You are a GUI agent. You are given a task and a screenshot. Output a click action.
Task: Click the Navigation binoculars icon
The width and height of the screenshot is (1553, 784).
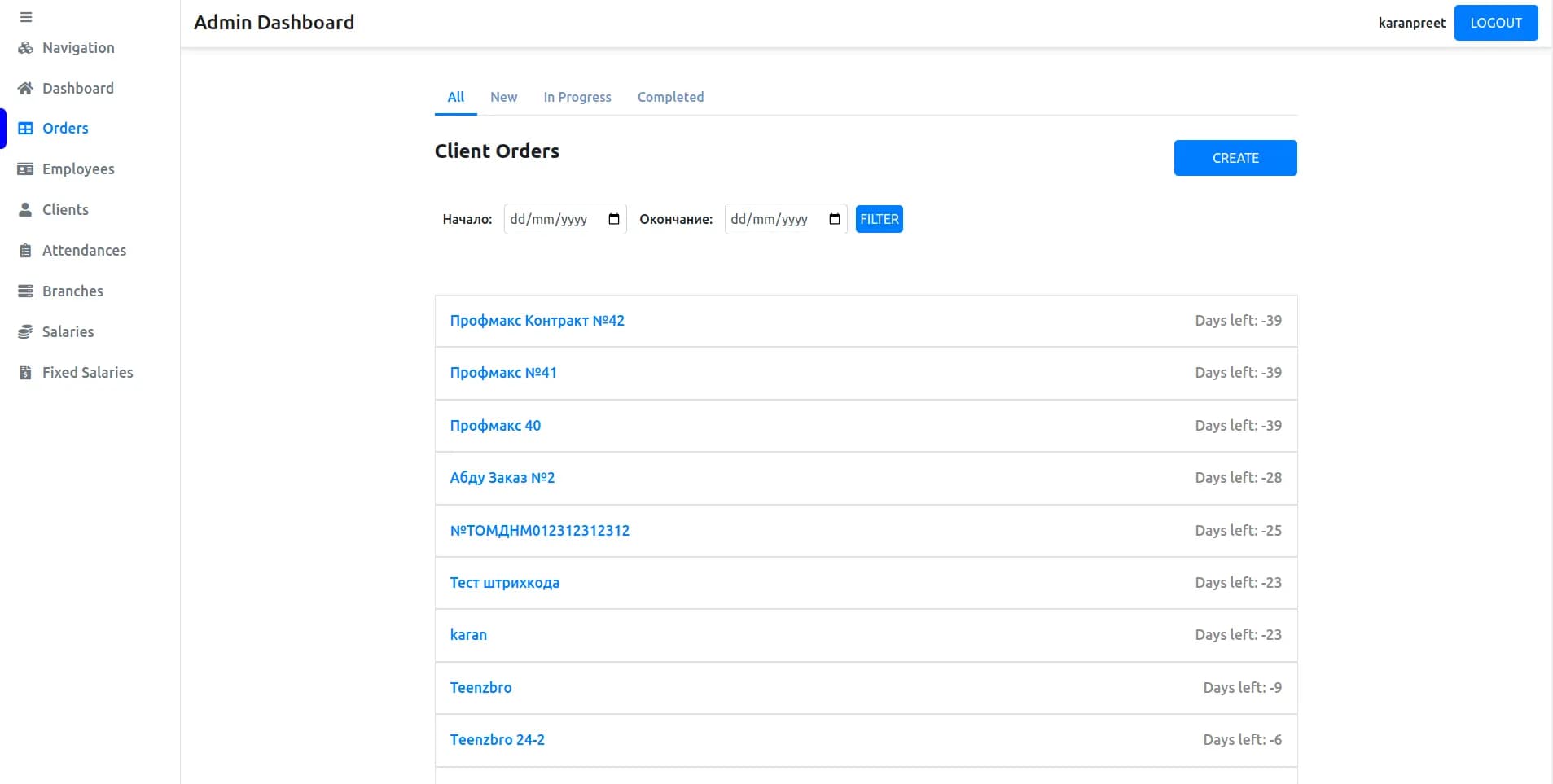tap(25, 48)
